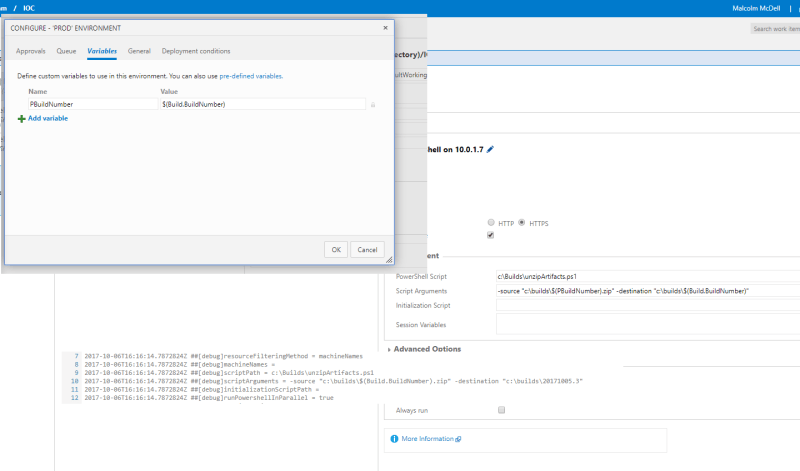Click the Name column header in variables
800x471 pixels.
[38, 92]
